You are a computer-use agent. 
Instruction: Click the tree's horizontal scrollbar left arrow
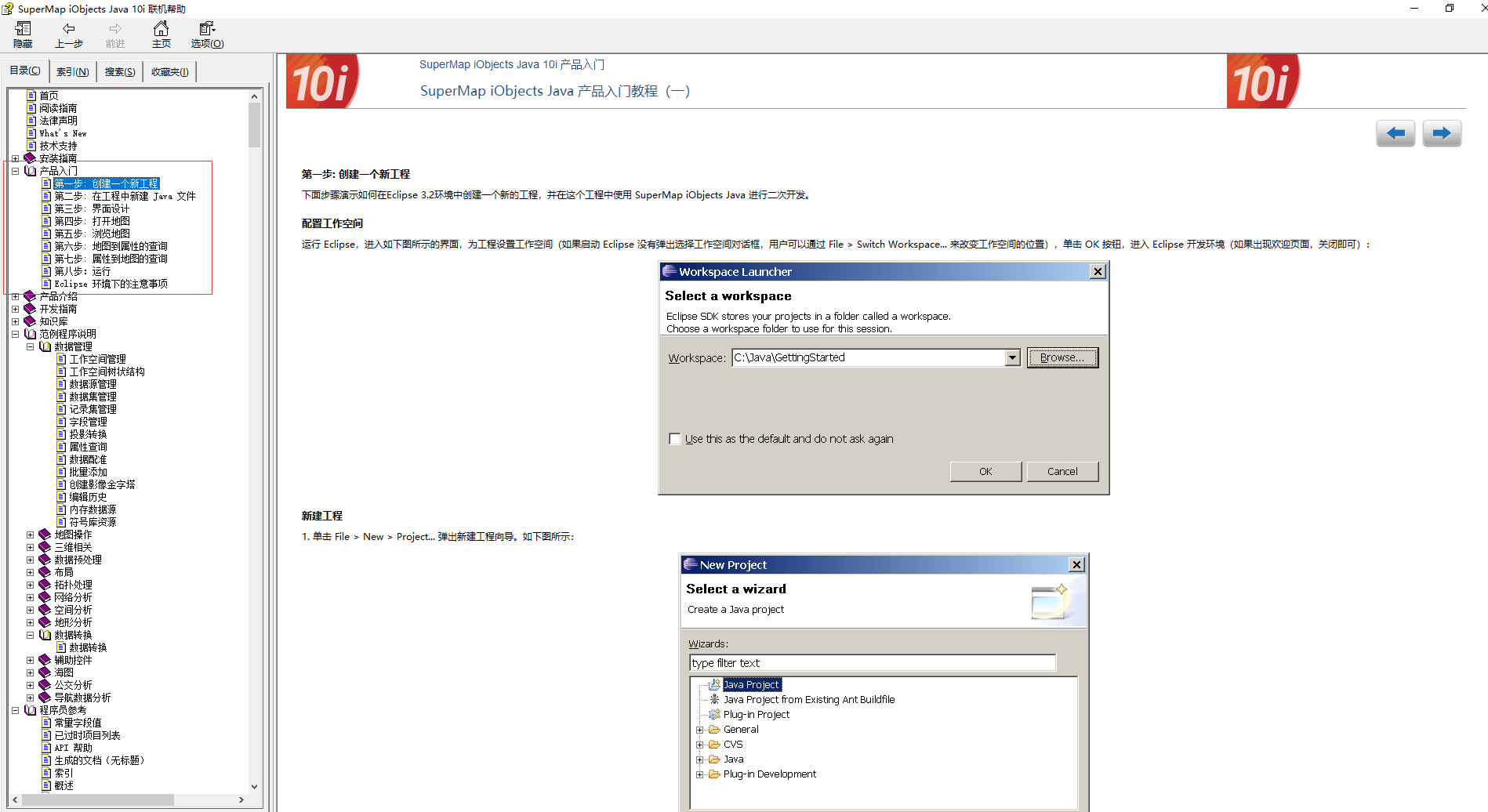pos(15,799)
